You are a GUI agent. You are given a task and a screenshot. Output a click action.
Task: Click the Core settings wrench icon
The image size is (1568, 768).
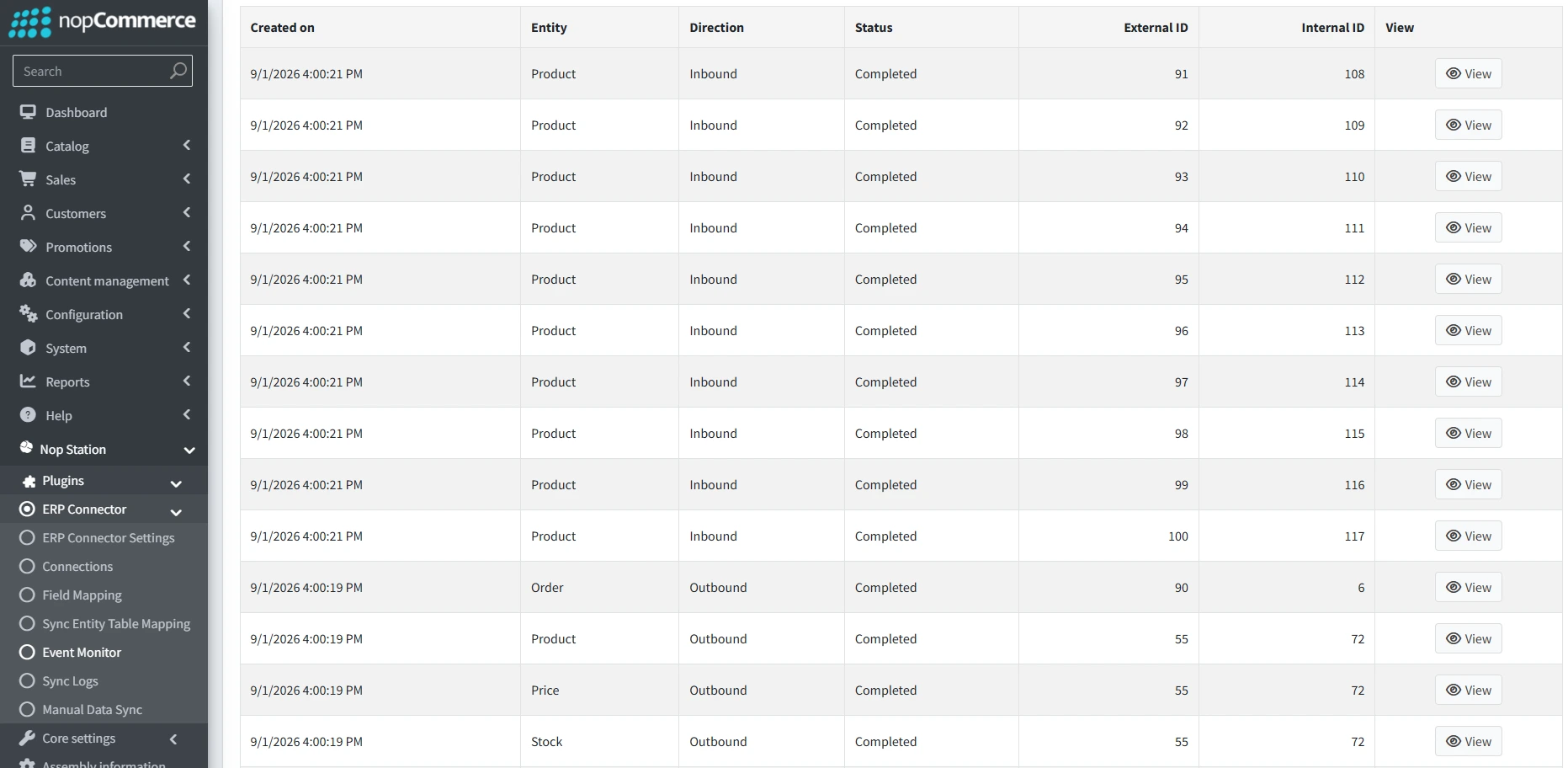(28, 738)
